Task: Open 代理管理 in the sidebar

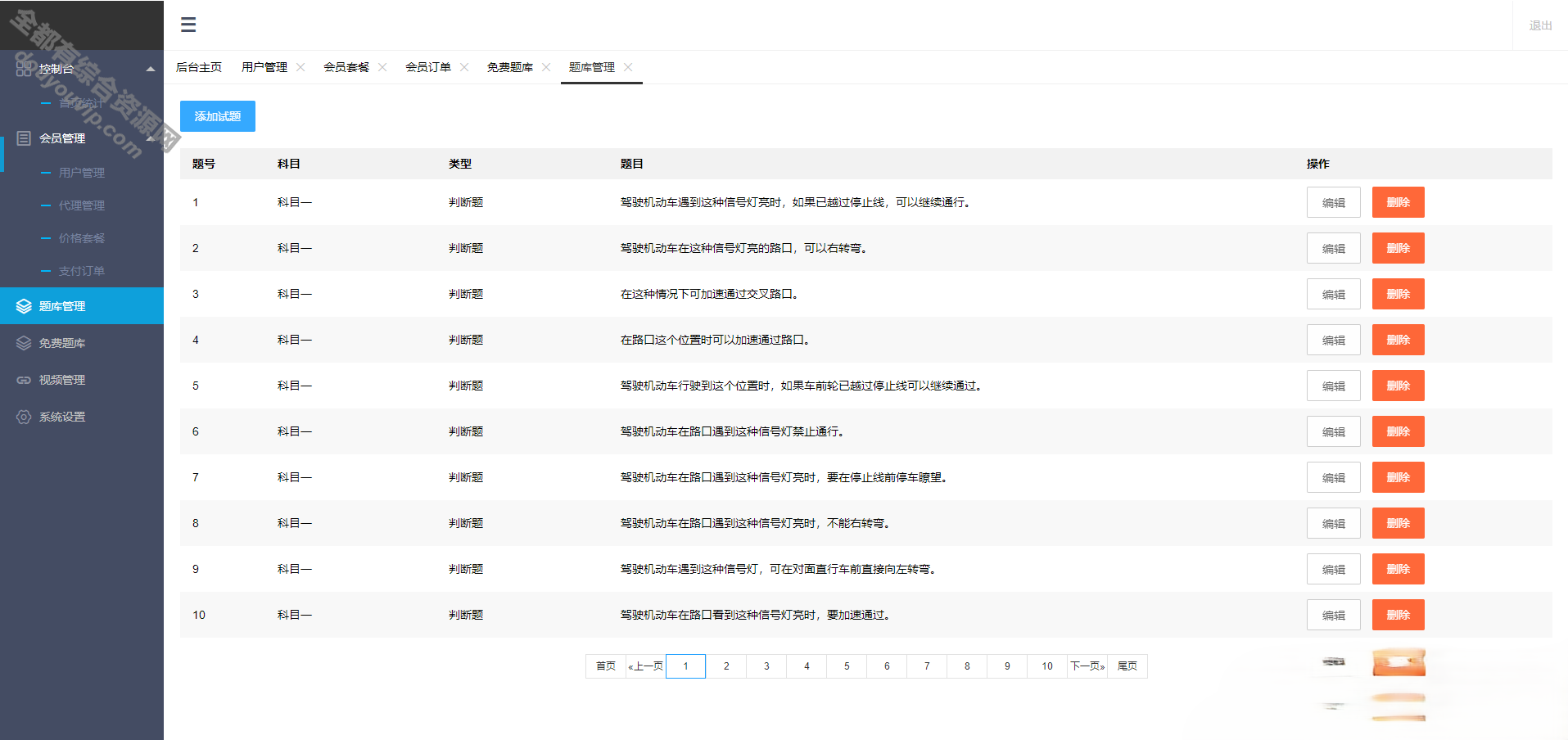Action: [x=82, y=205]
